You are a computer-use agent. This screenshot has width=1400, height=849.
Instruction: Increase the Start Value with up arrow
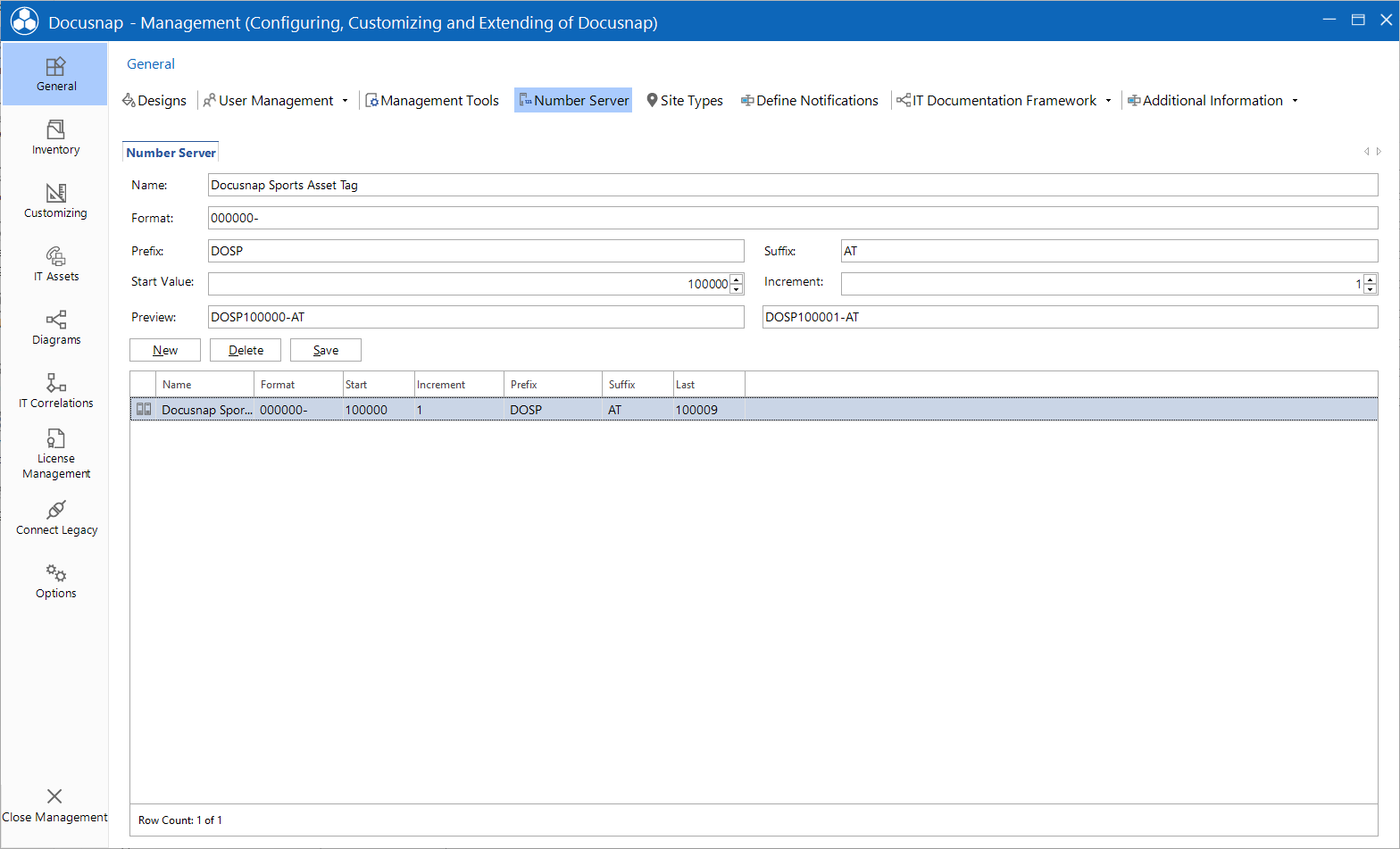coord(737,279)
